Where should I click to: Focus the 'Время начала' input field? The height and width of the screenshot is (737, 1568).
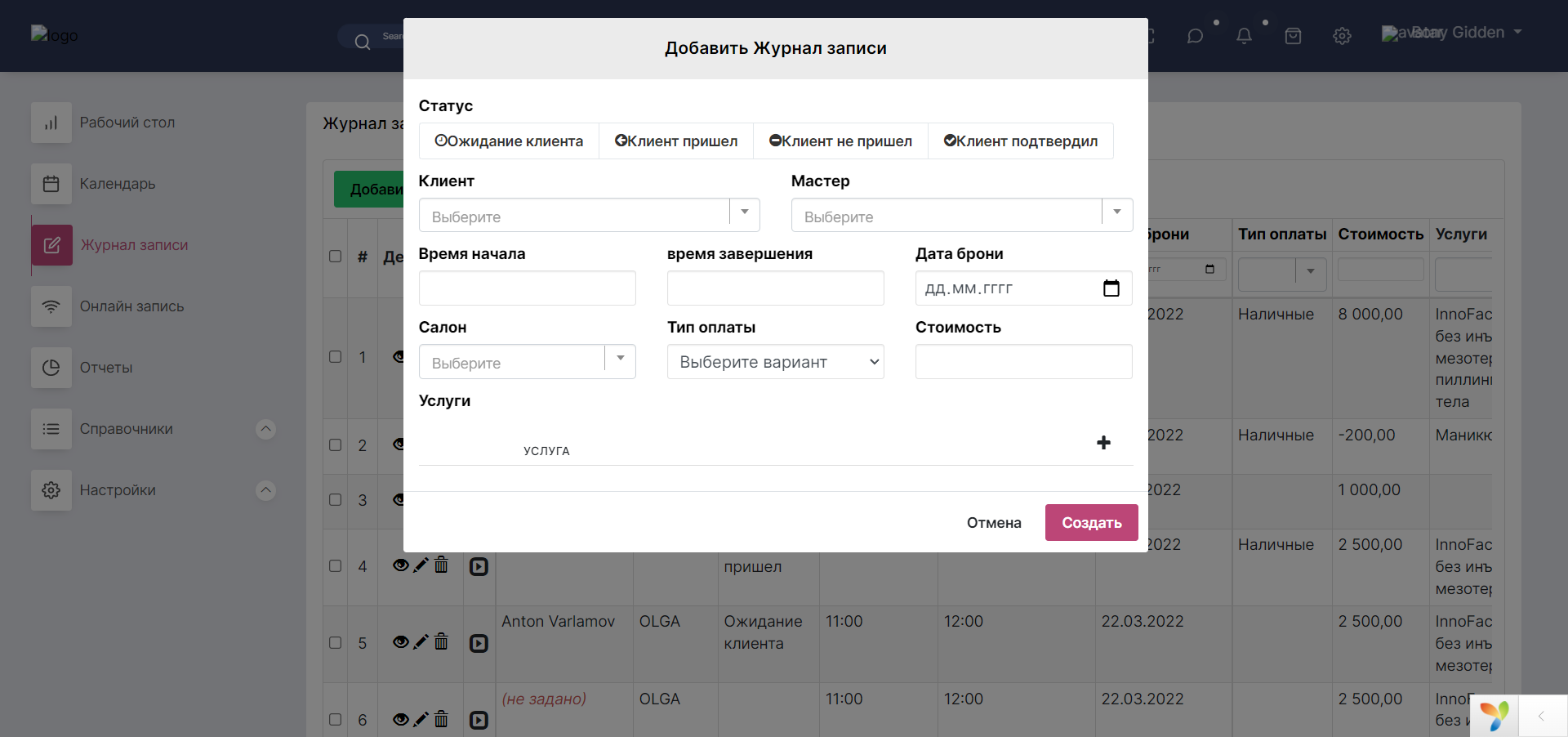[x=527, y=288]
